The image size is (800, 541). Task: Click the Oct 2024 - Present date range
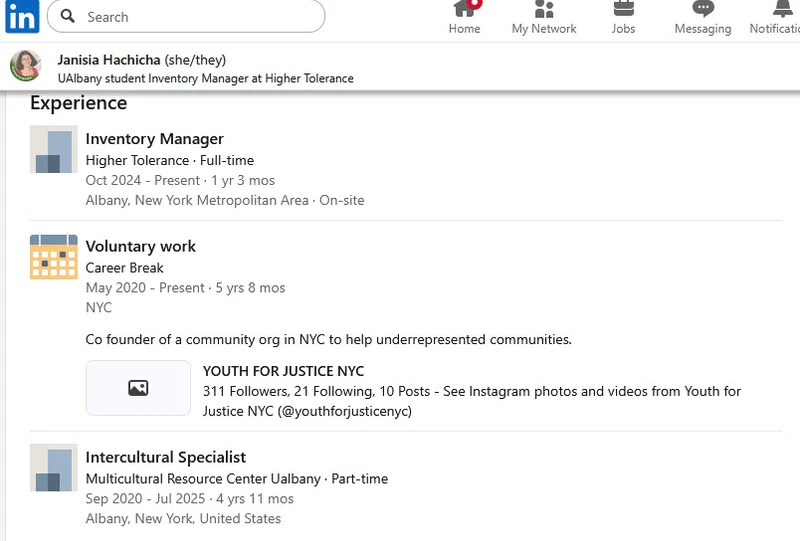coord(180,180)
